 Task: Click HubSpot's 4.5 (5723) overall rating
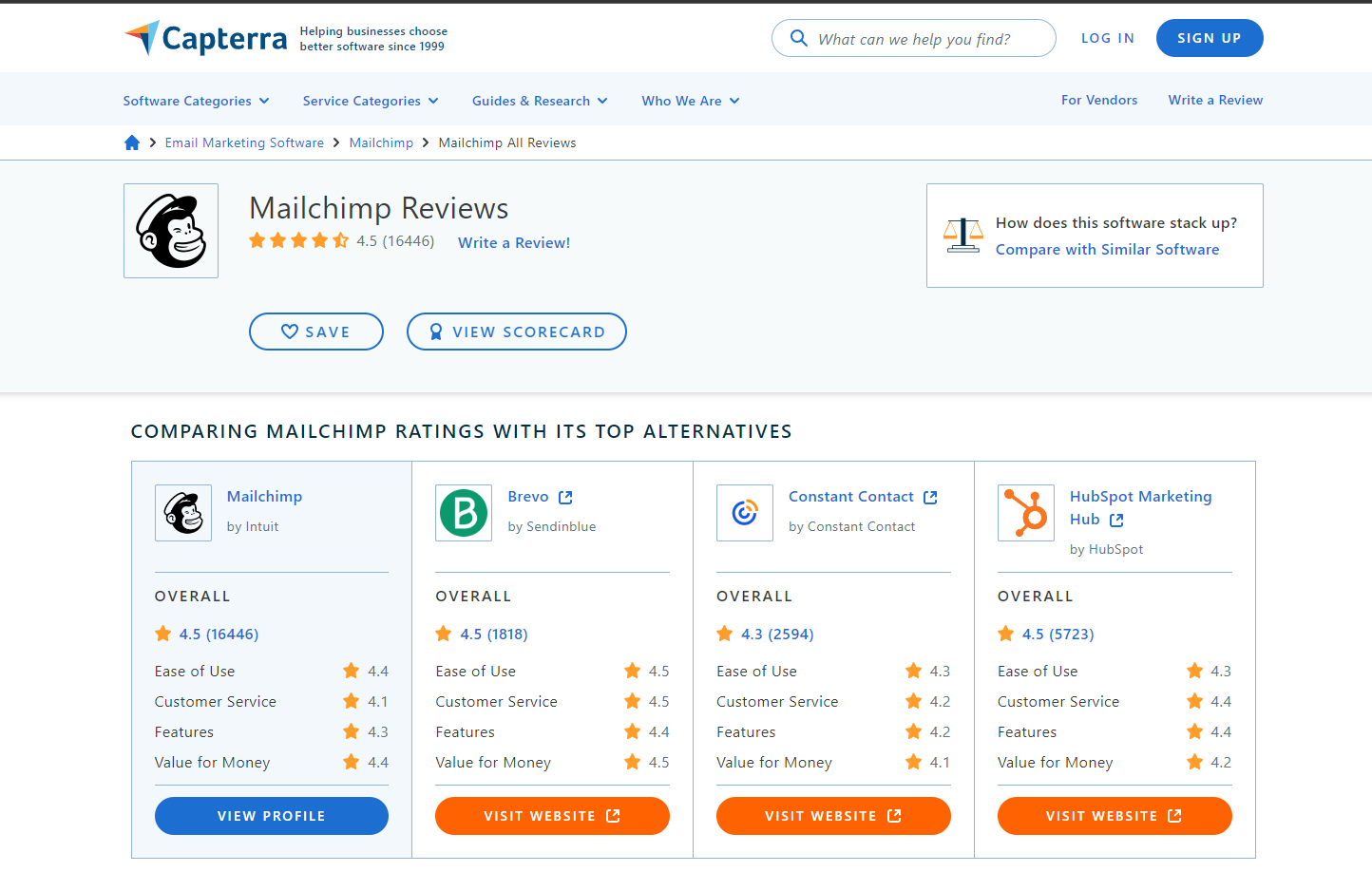[1058, 634]
